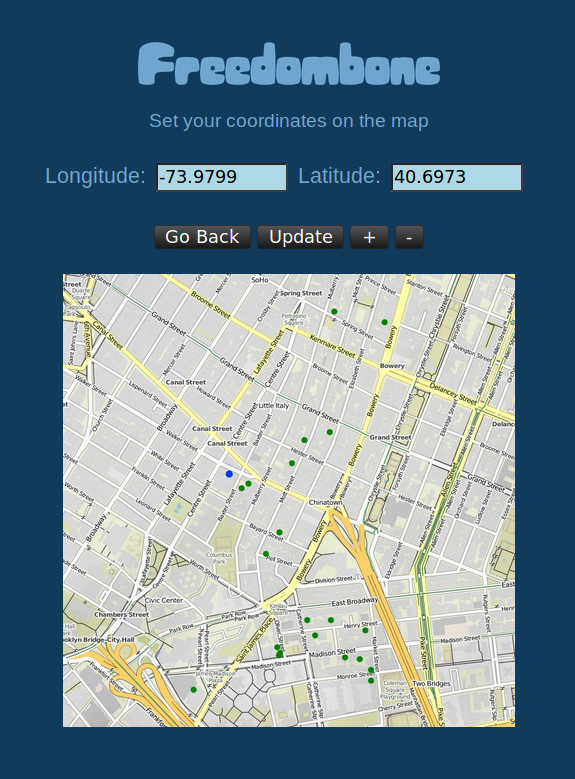This screenshot has height=779, width=575.
Task: Click the green dot on Pell Street
Action: point(266,554)
